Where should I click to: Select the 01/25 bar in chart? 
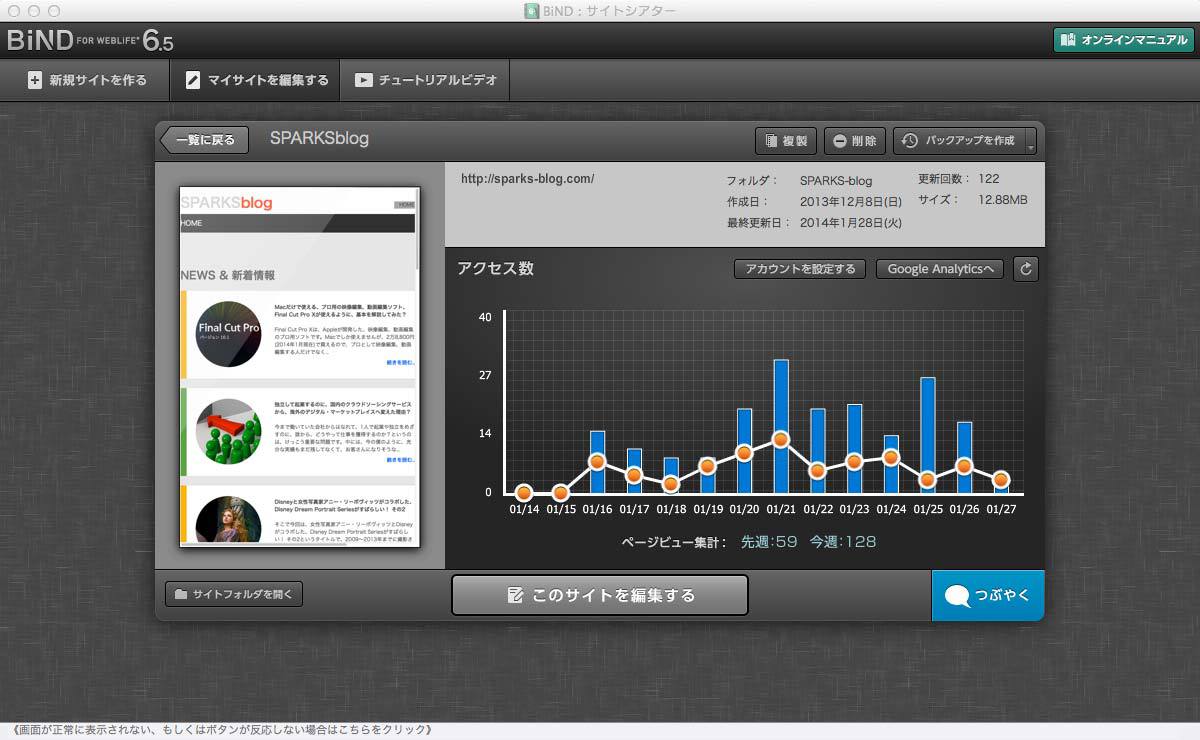coord(928,435)
